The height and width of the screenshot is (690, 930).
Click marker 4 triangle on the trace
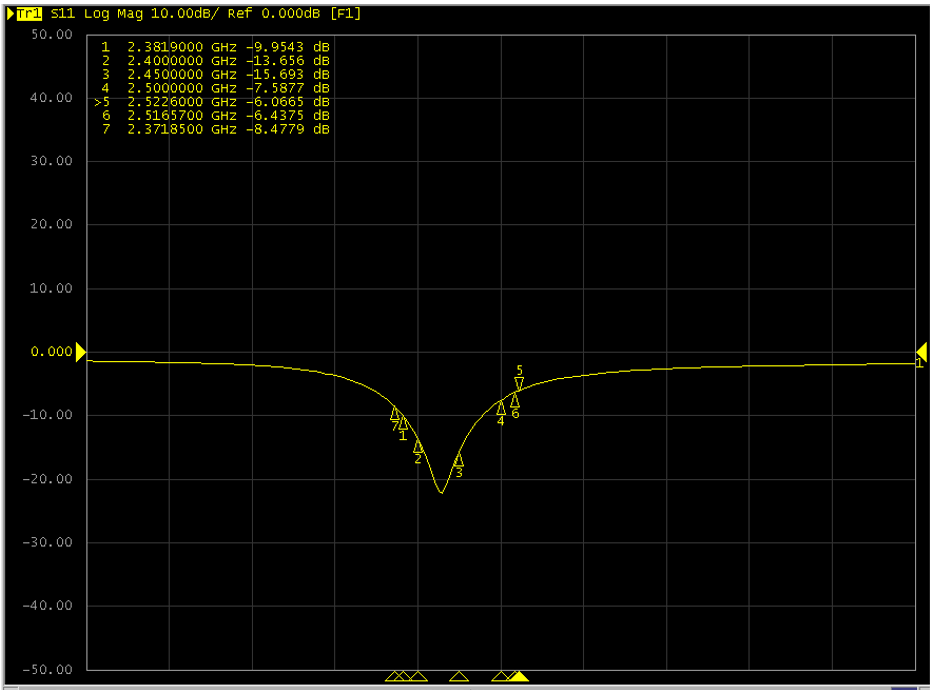[501, 407]
